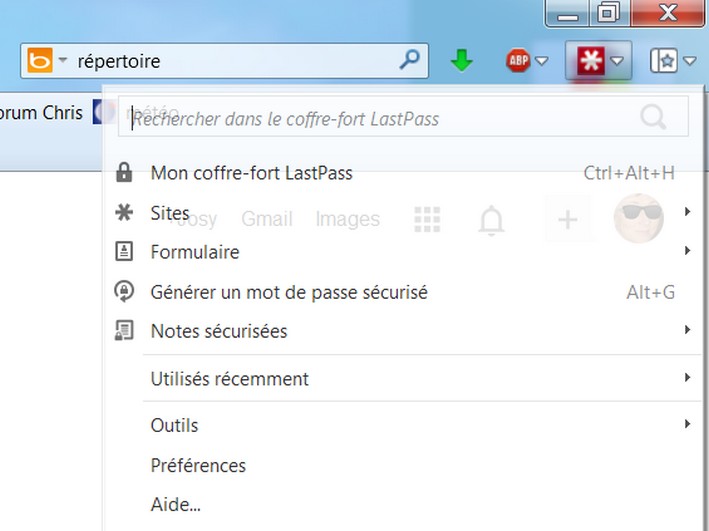
Task: Click the padlock icon beside Mon coffre-fort
Action: pos(124,172)
